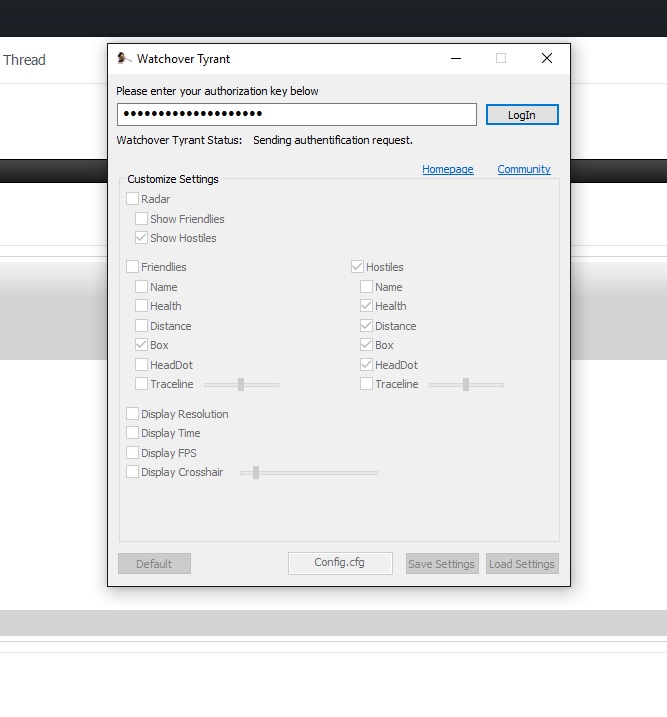Click the Display Crosshair slider
Screen dimensions: 667x717
257,472
